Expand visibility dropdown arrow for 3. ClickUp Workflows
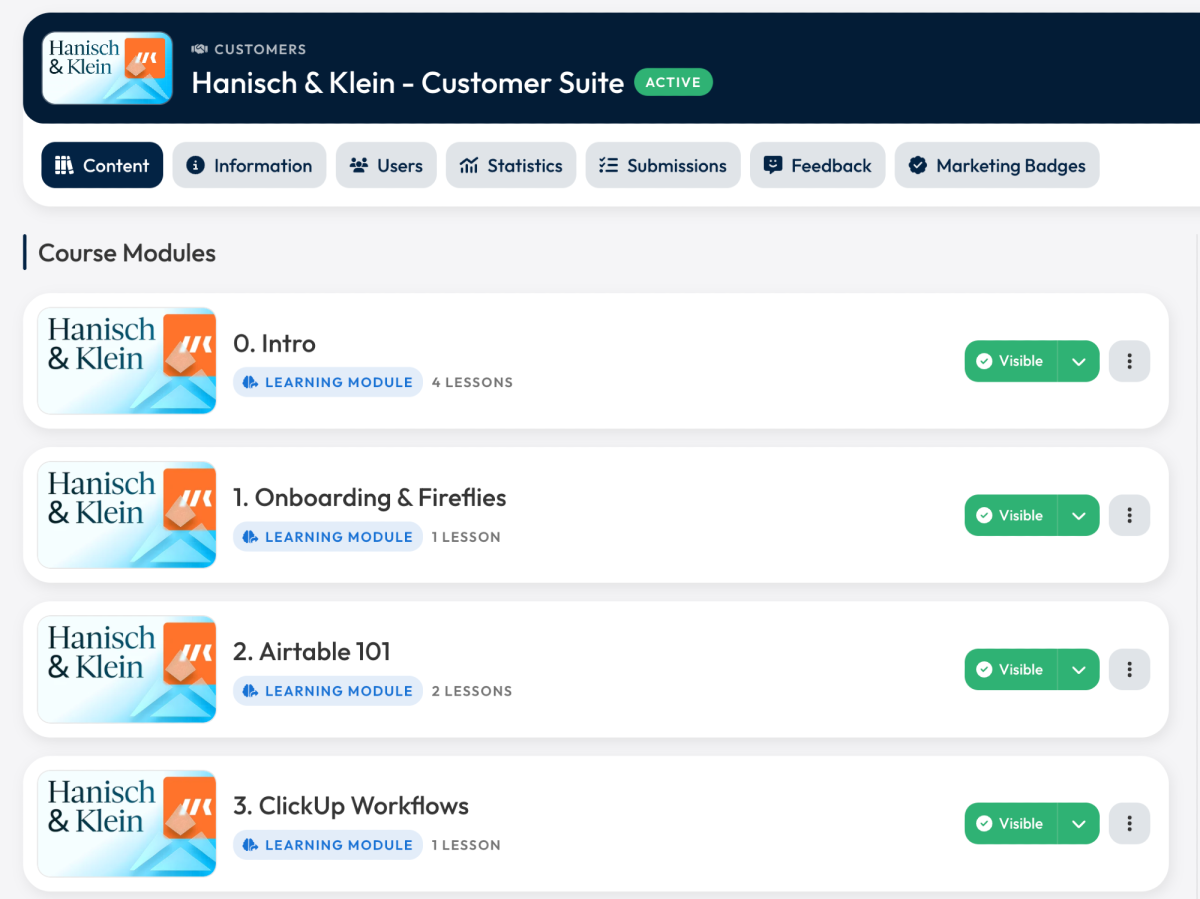Image resolution: width=1200 pixels, height=899 pixels. pyautogui.click(x=1079, y=823)
